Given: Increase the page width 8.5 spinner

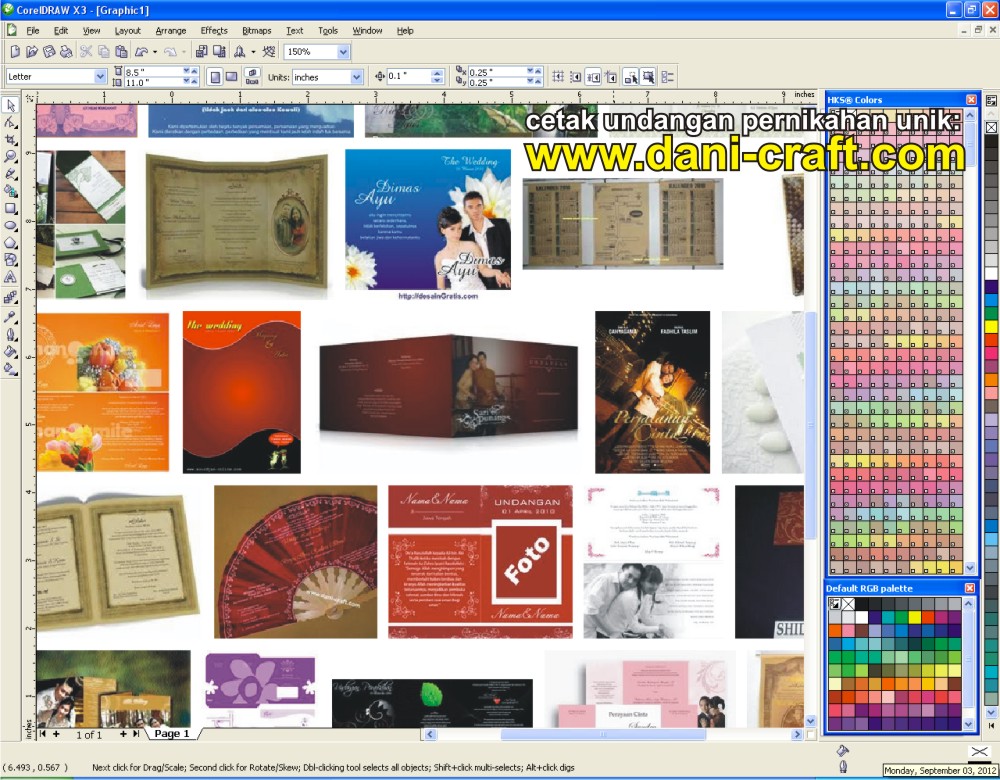Looking at the screenshot, I should point(195,70).
